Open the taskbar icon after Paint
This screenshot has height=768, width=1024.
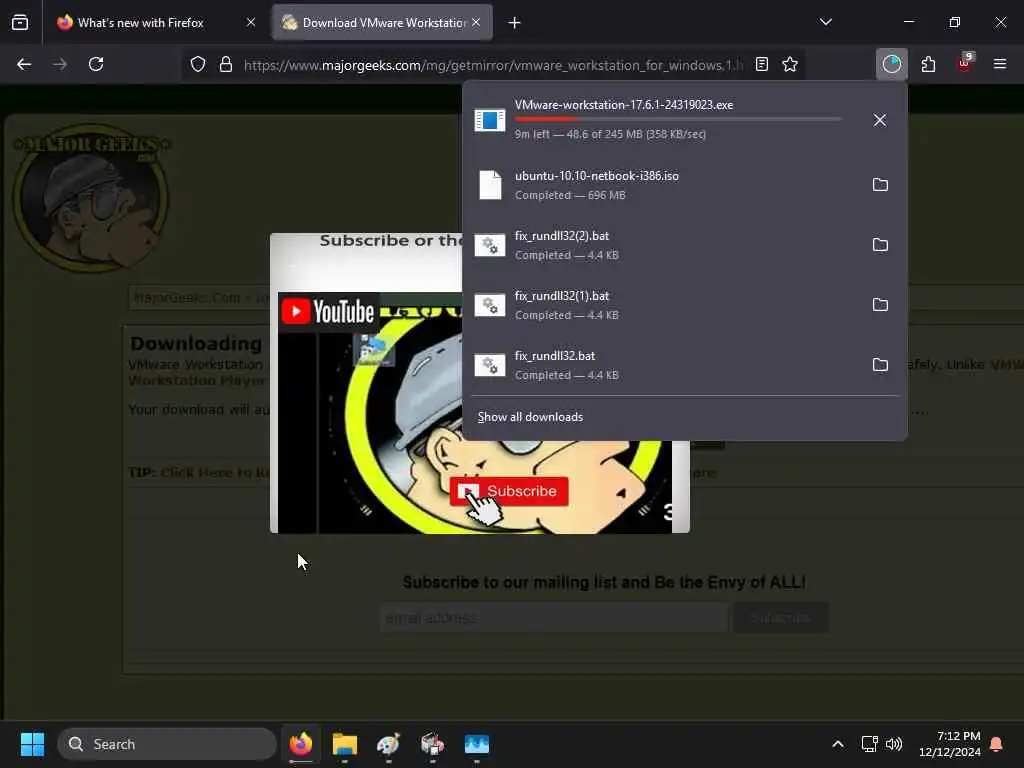coord(432,744)
